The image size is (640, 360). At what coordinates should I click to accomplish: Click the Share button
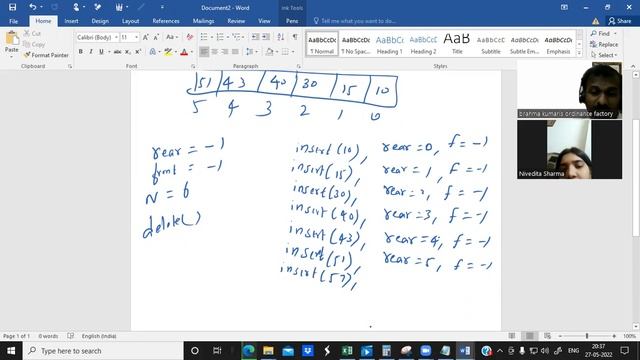point(620,21)
